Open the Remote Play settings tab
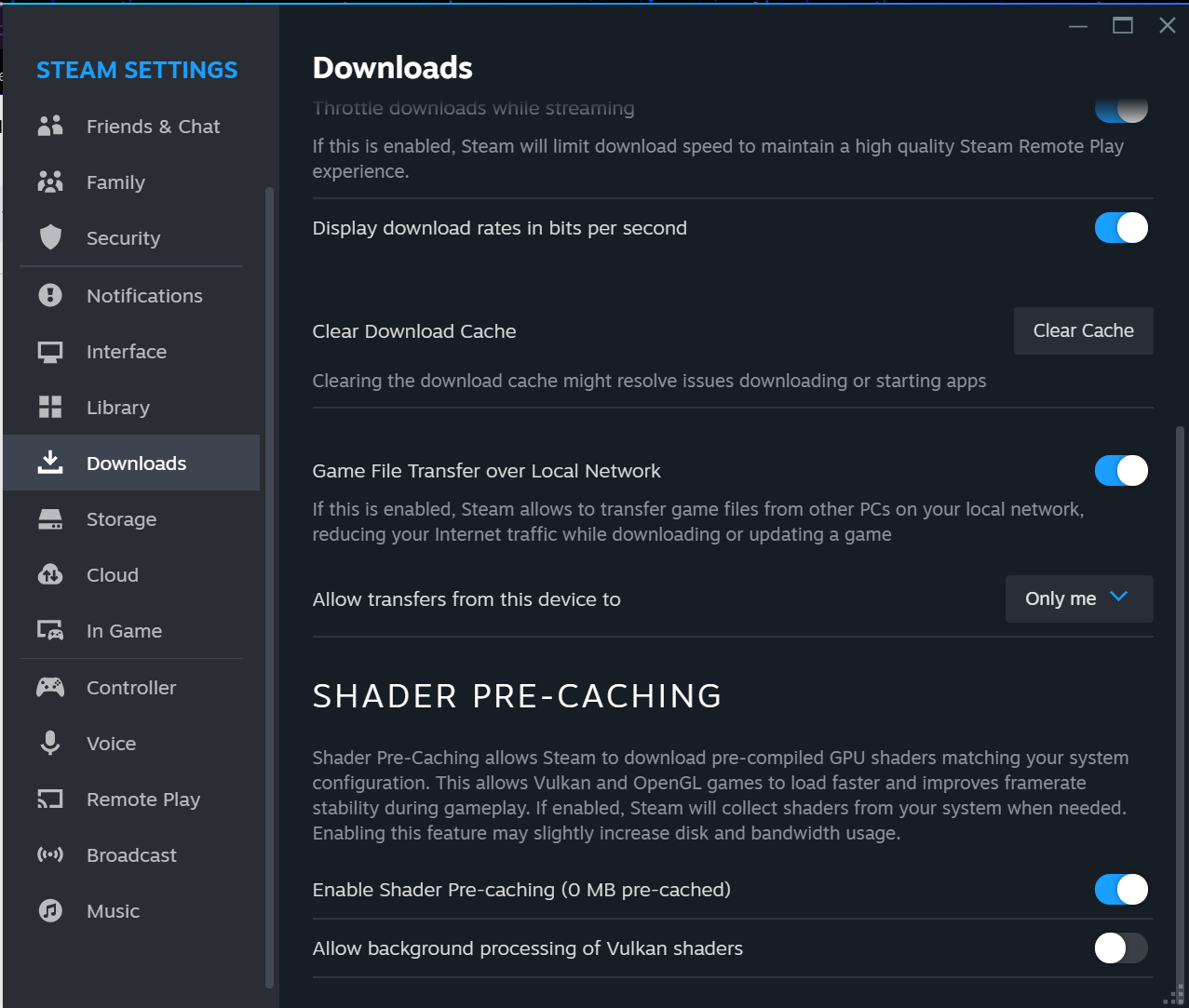 coord(142,800)
